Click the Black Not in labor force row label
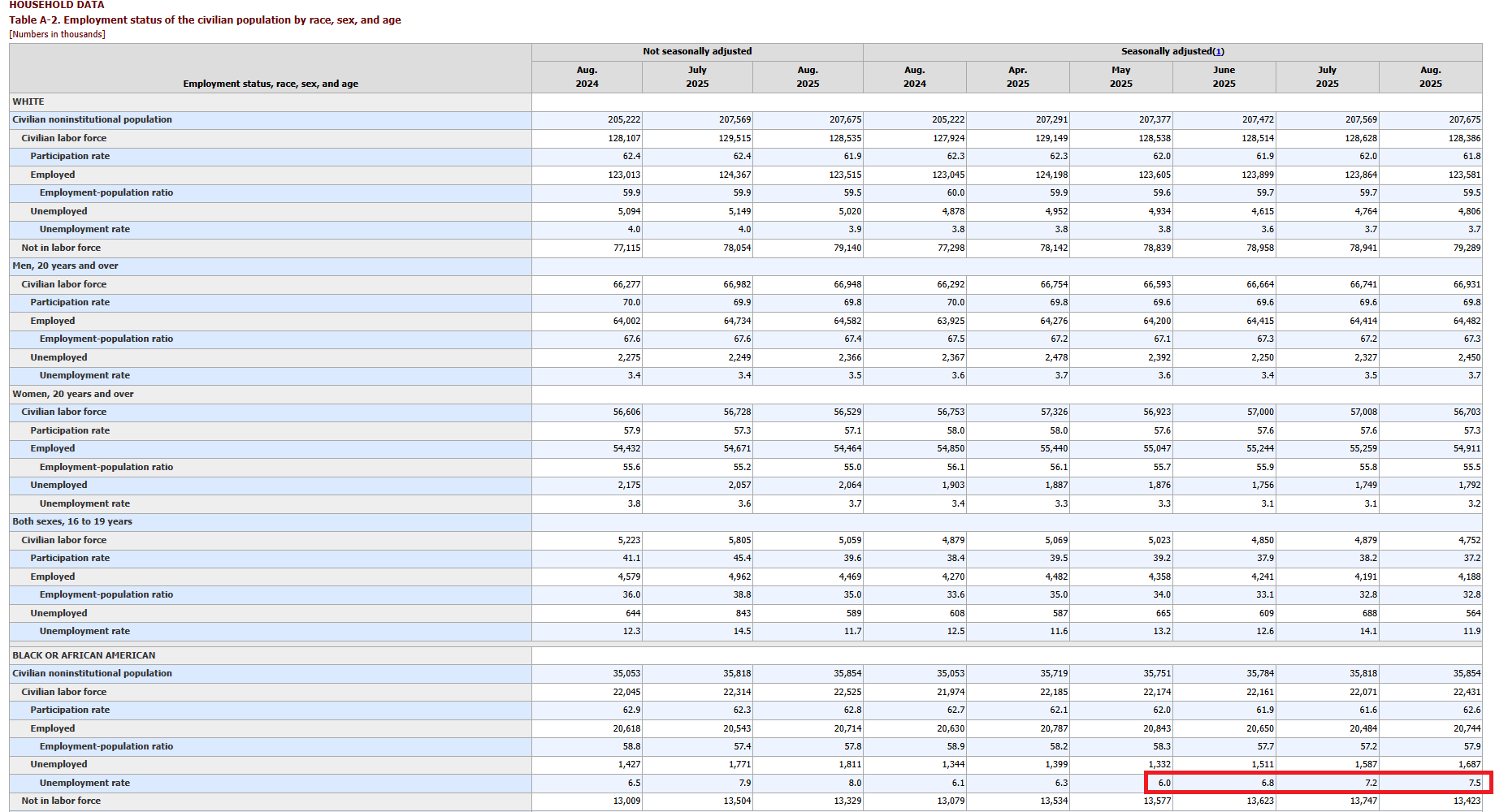The image size is (1495, 812). pyautogui.click(x=61, y=801)
